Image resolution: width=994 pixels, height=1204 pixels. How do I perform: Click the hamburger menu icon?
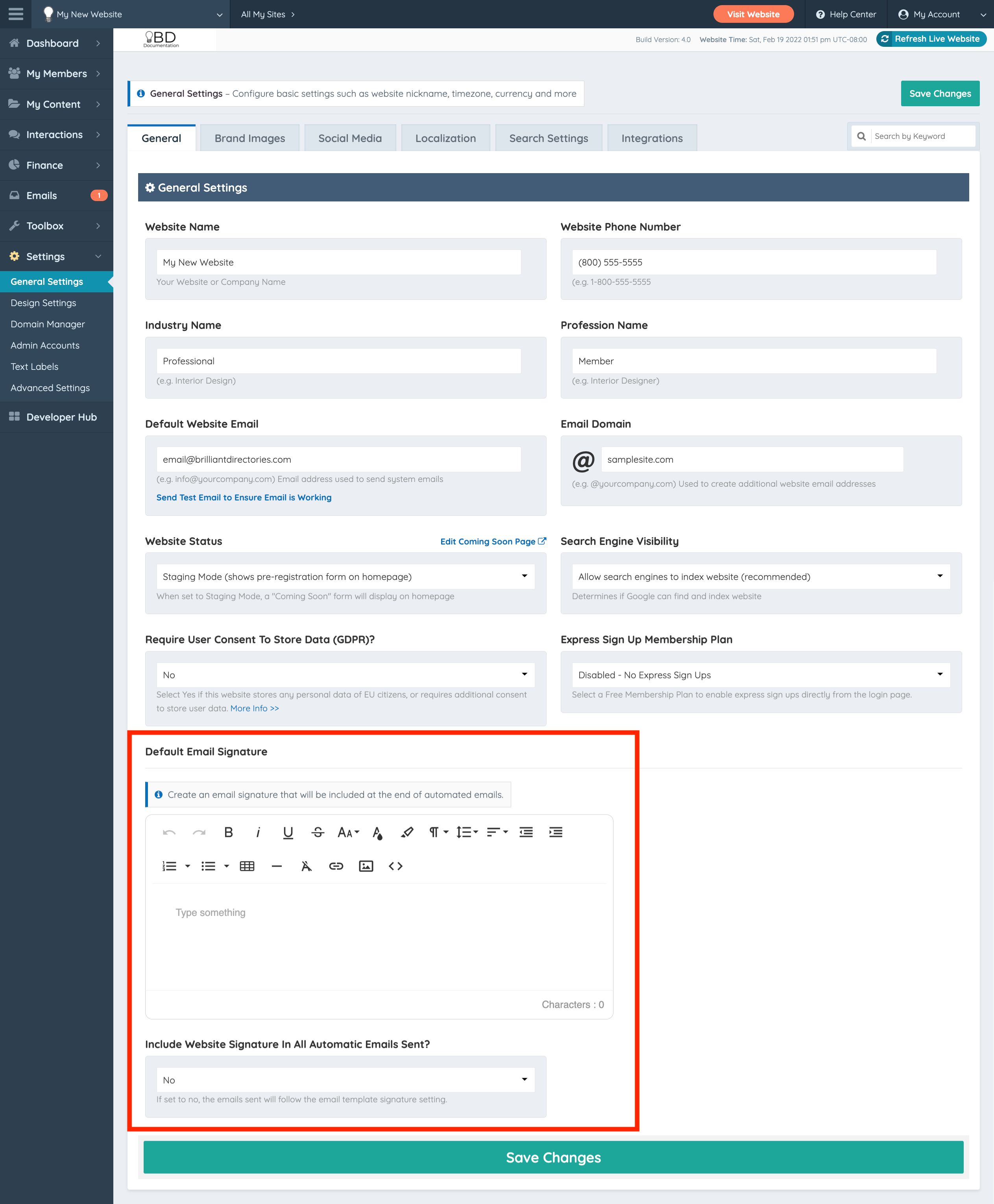(16, 14)
